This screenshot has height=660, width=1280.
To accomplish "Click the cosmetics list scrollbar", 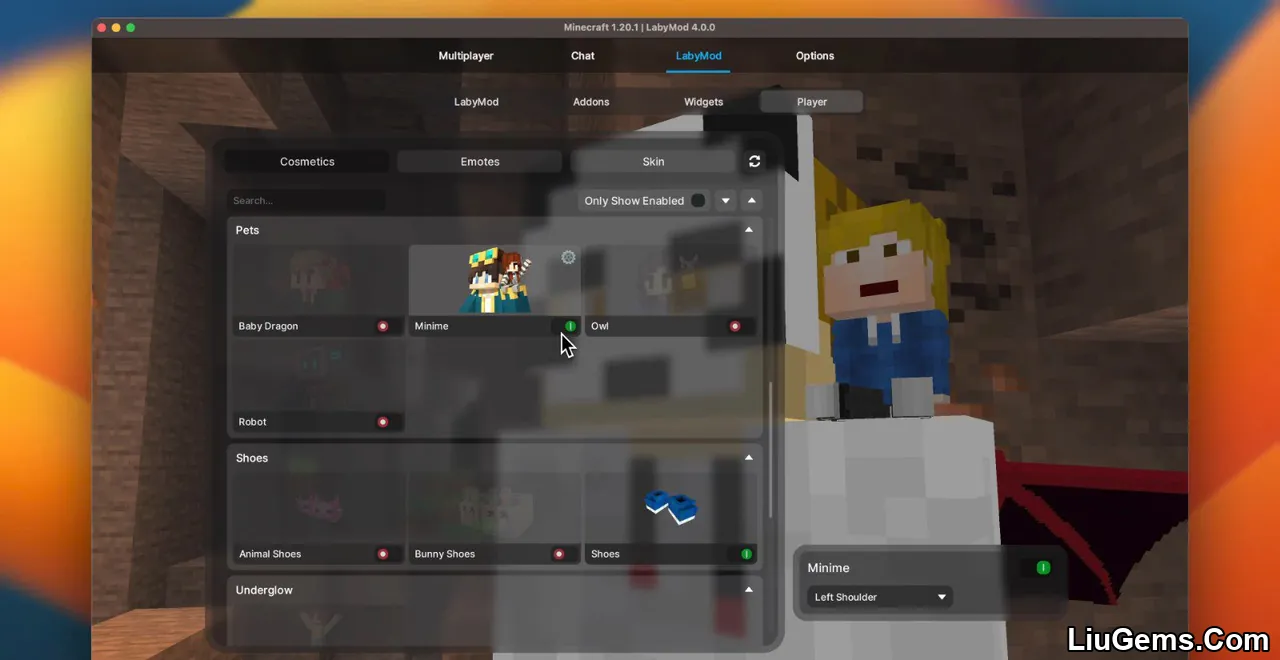I will point(770,450).
